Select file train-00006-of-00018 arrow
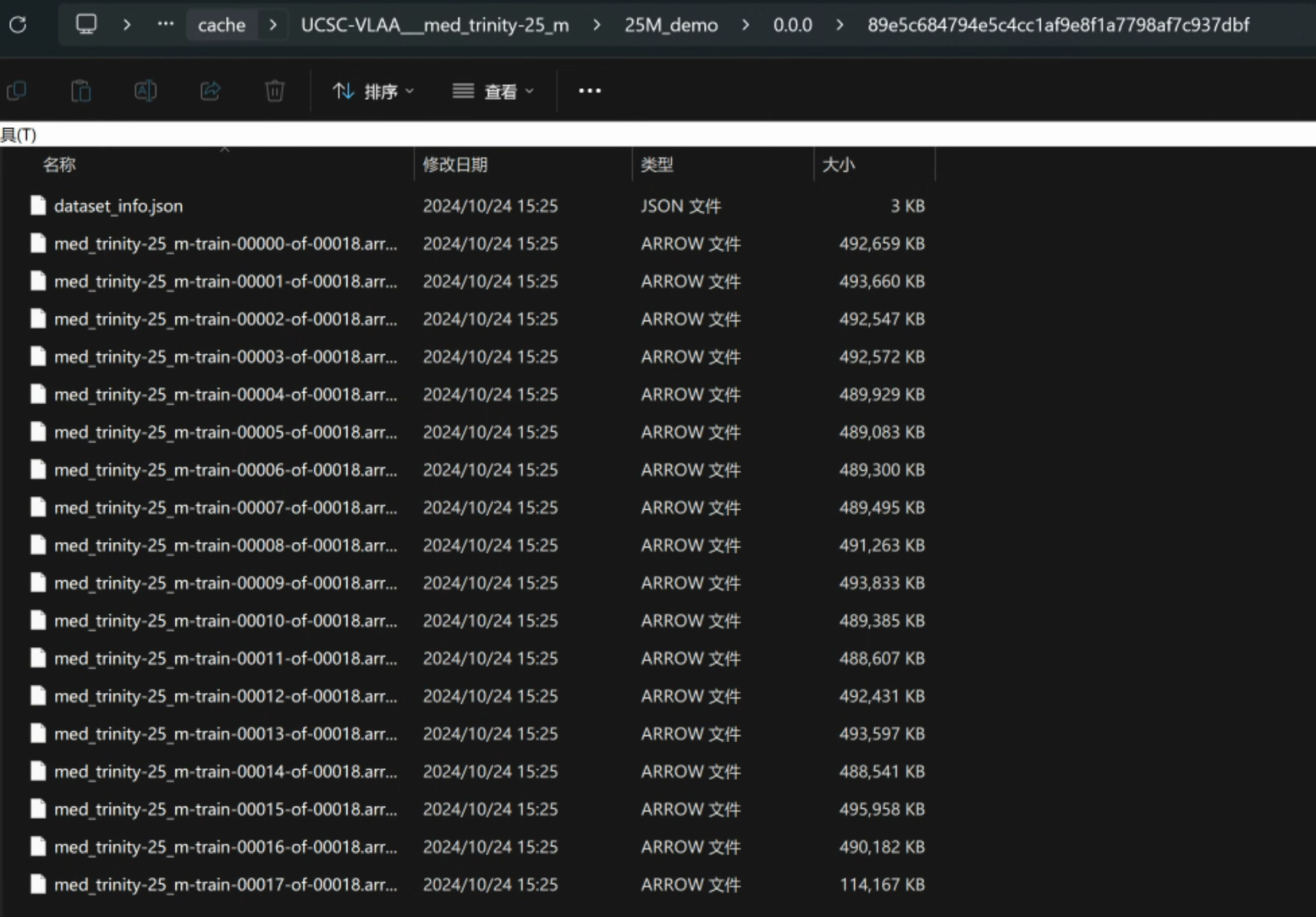The width and height of the screenshot is (1316, 917). (x=225, y=470)
